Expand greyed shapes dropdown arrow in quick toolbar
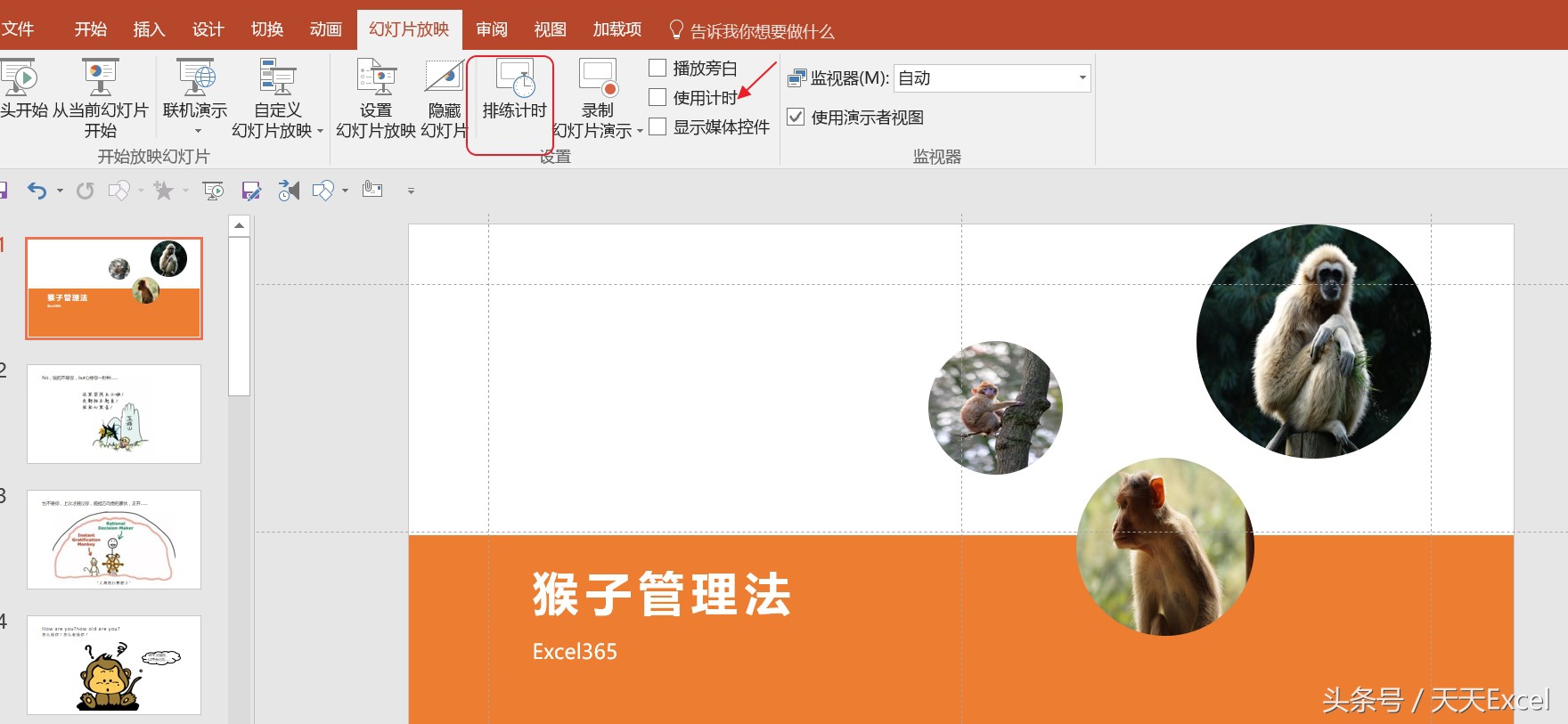This screenshot has width=1568, height=724. 141,191
